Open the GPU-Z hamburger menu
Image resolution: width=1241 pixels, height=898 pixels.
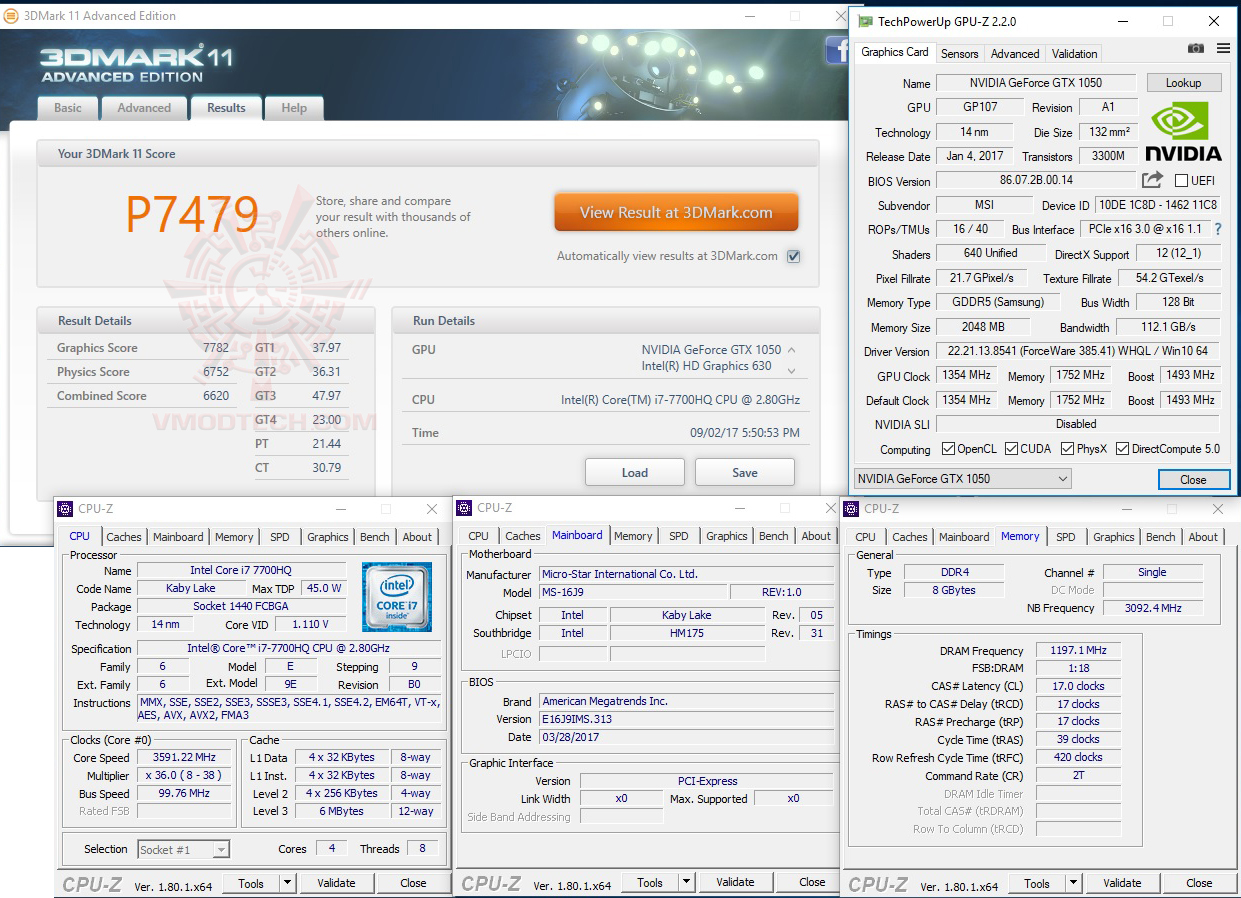coord(1222,48)
